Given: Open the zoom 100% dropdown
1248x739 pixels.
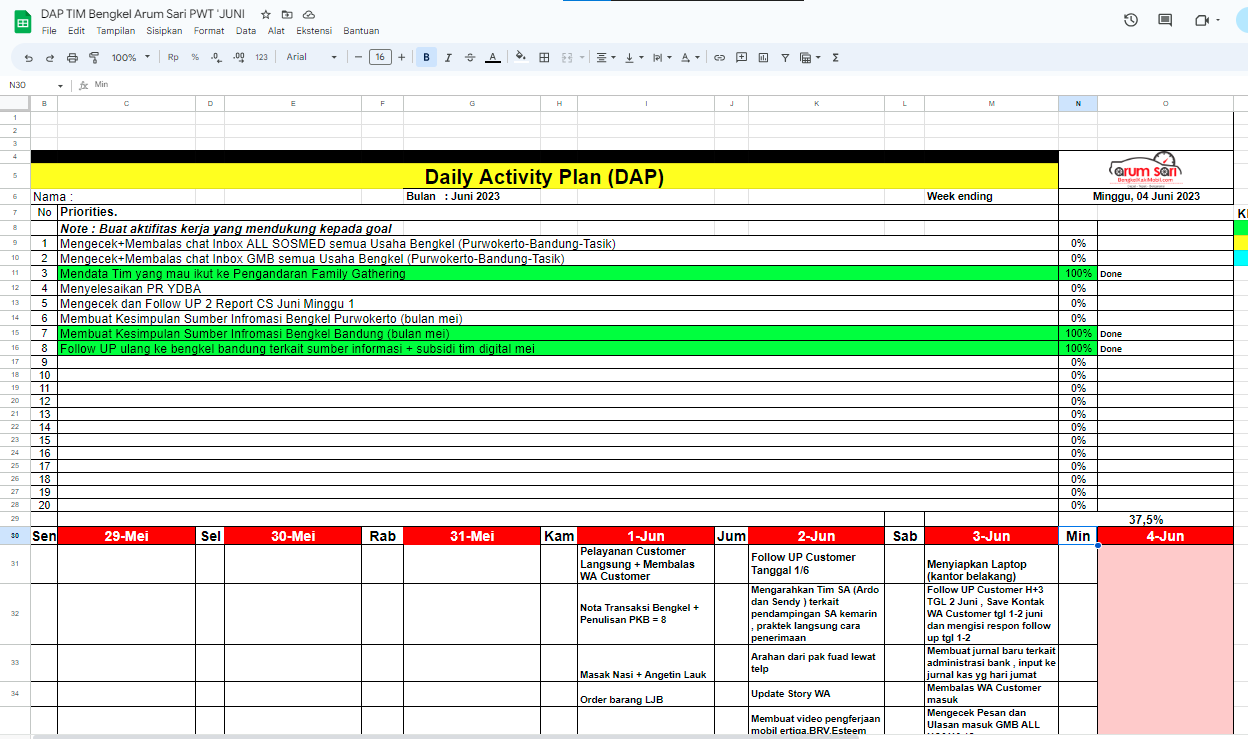Looking at the screenshot, I should [131, 58].
